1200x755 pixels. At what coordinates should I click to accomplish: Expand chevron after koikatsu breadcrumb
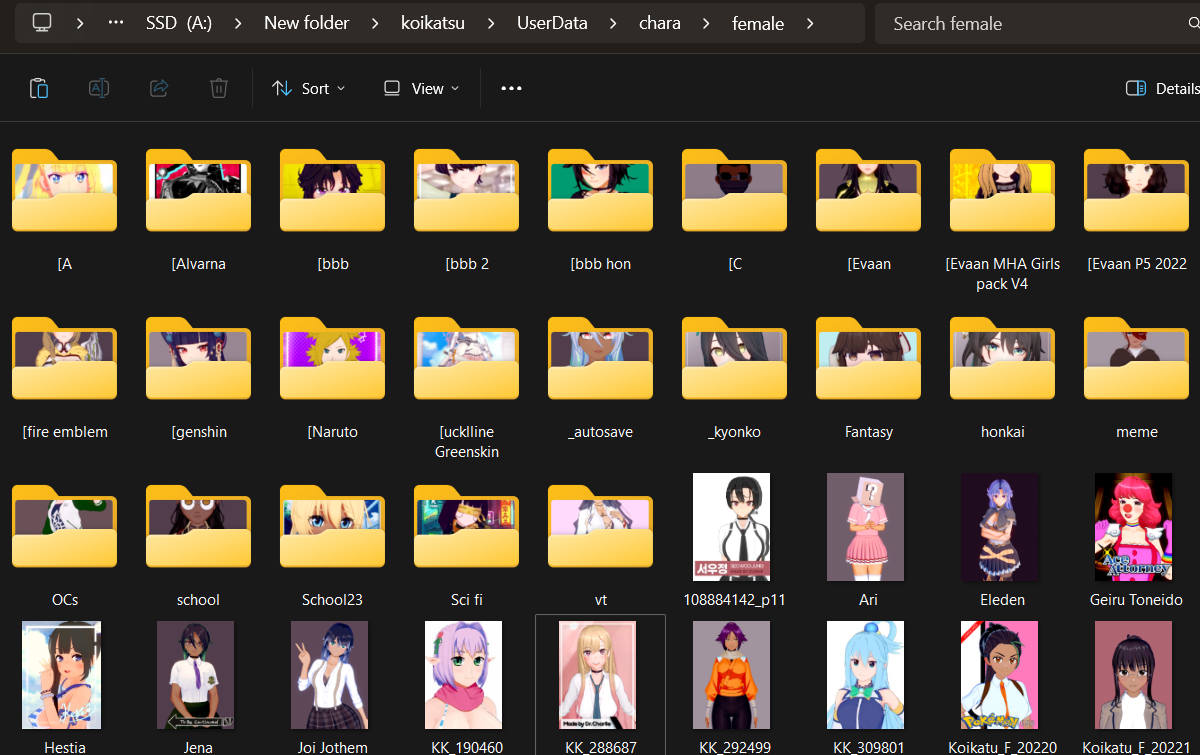click(491, 22)
